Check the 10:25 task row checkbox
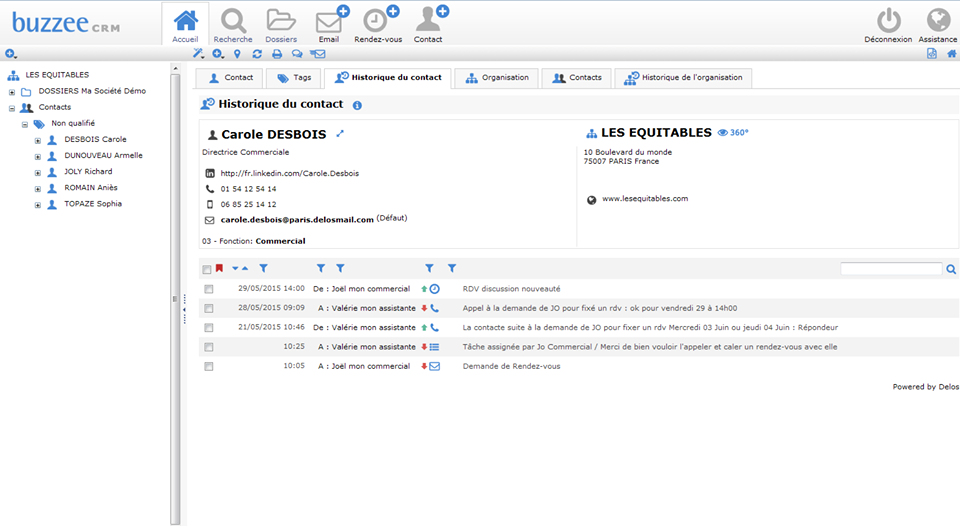Image resolution: width=960 pixels, height=526 pixels. click(209, 347)
